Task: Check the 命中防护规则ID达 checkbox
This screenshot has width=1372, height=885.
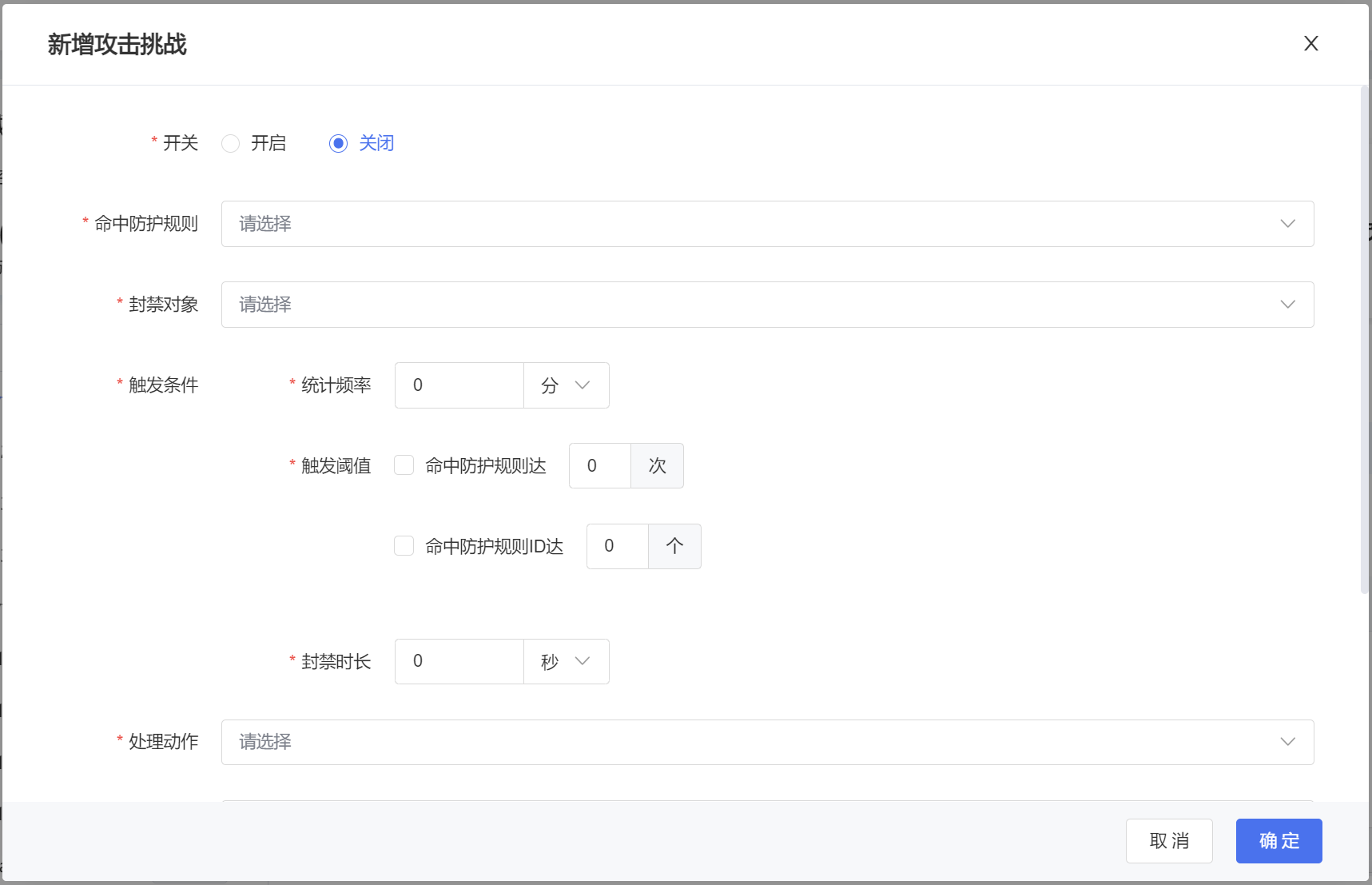Action: click(404, 546)
